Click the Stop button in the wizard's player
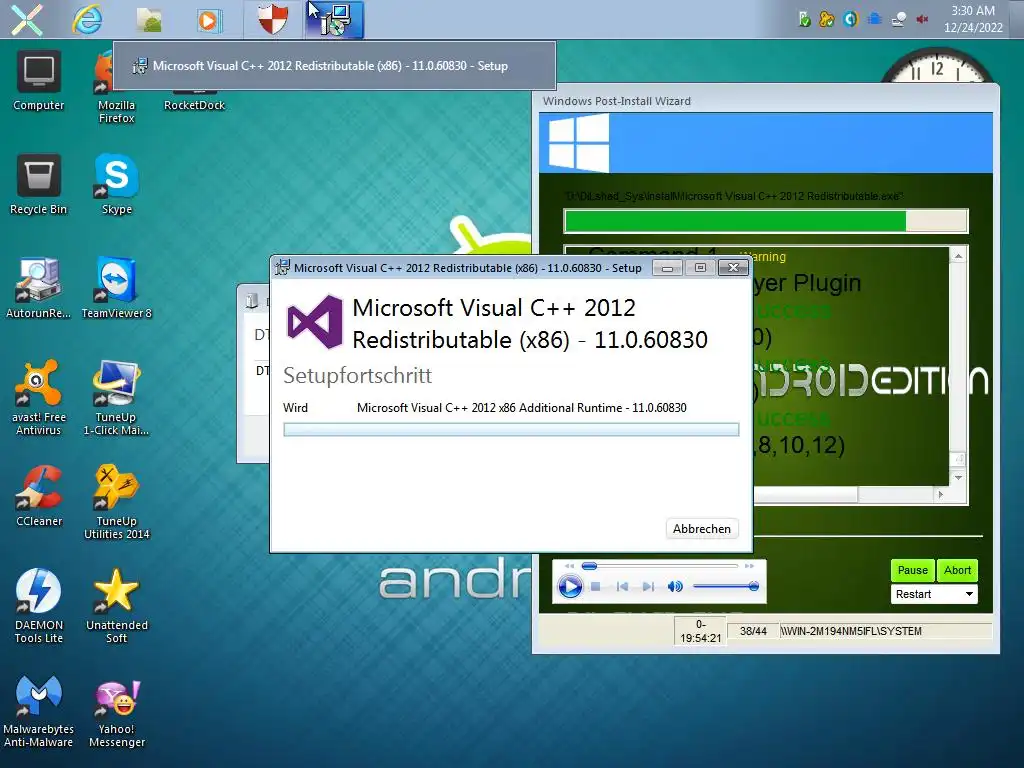Viewport: 1024px width, 768px height. (x=596, y=587)
